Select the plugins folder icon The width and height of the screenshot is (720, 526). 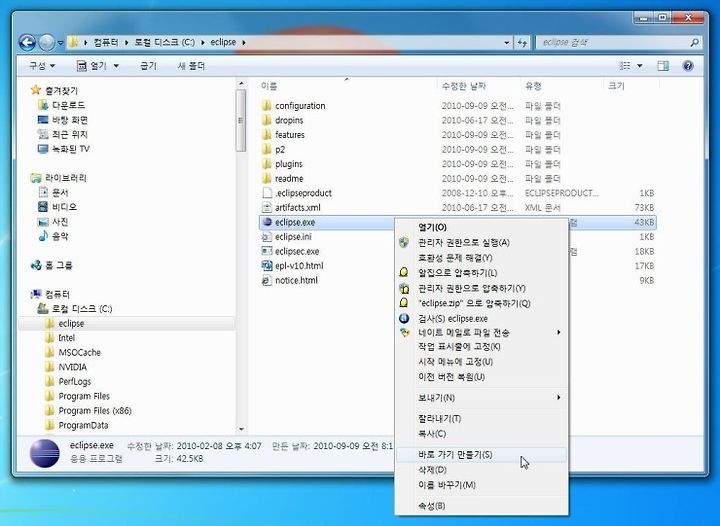click(267, 164)
